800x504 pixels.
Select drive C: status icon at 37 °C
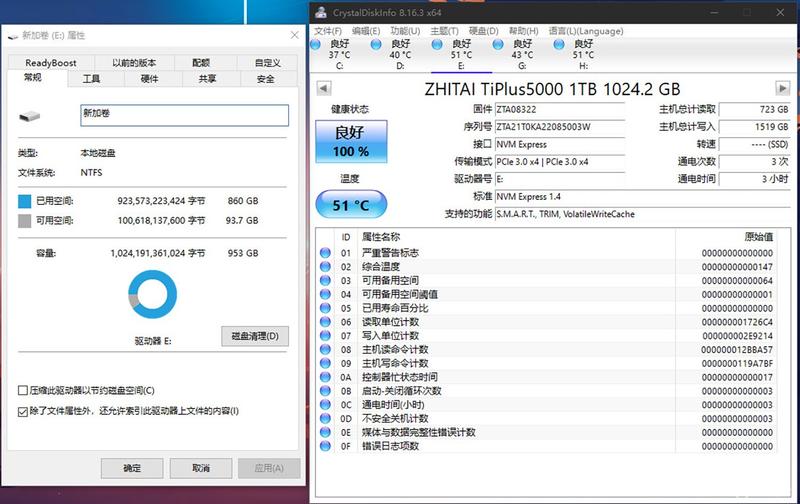tap(315, 44)
